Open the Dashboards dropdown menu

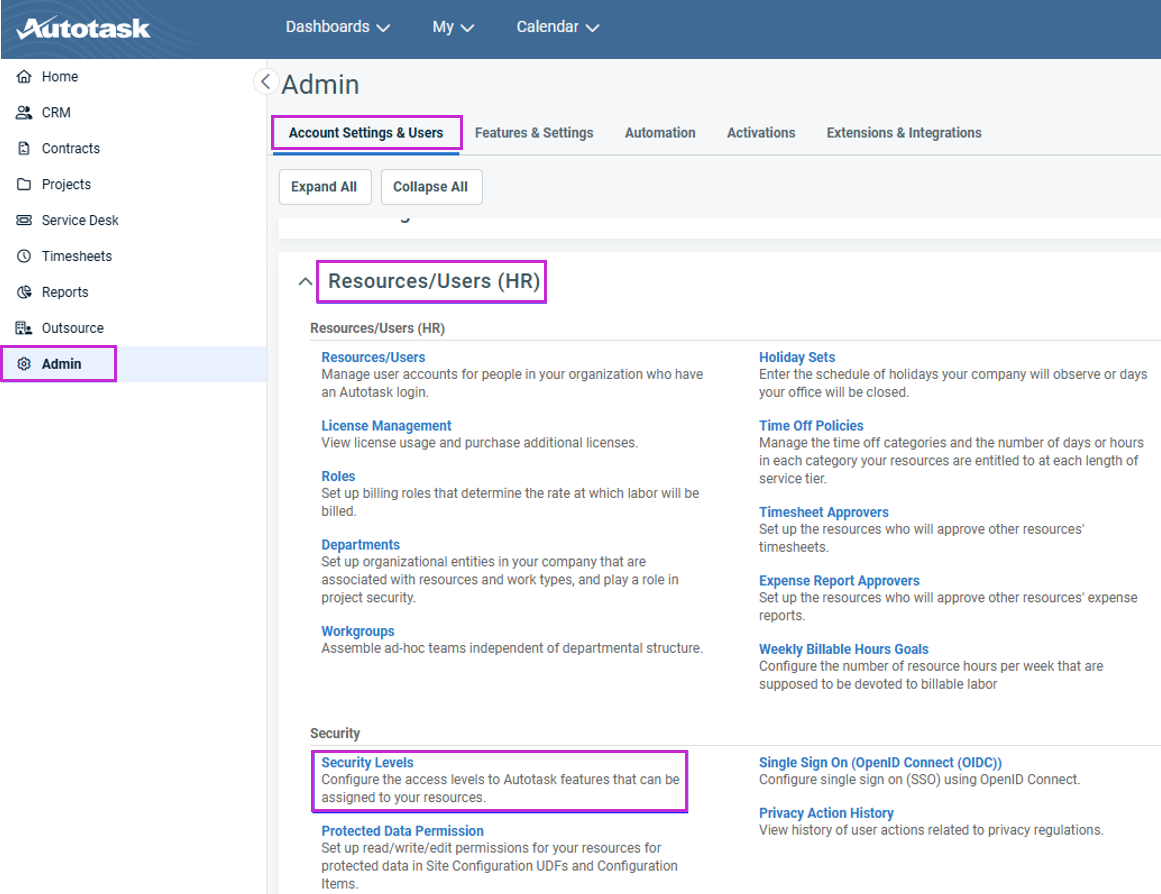click(337, 27)
